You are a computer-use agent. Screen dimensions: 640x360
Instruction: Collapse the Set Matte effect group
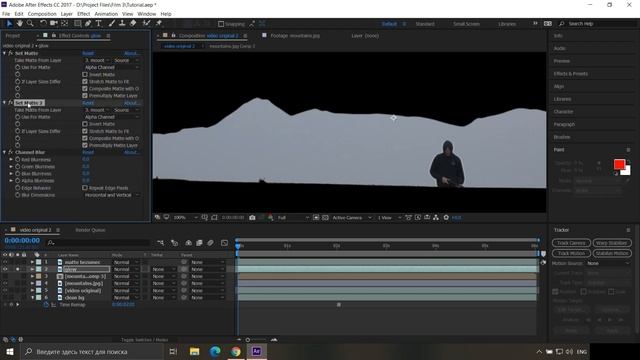coord(4,53)
